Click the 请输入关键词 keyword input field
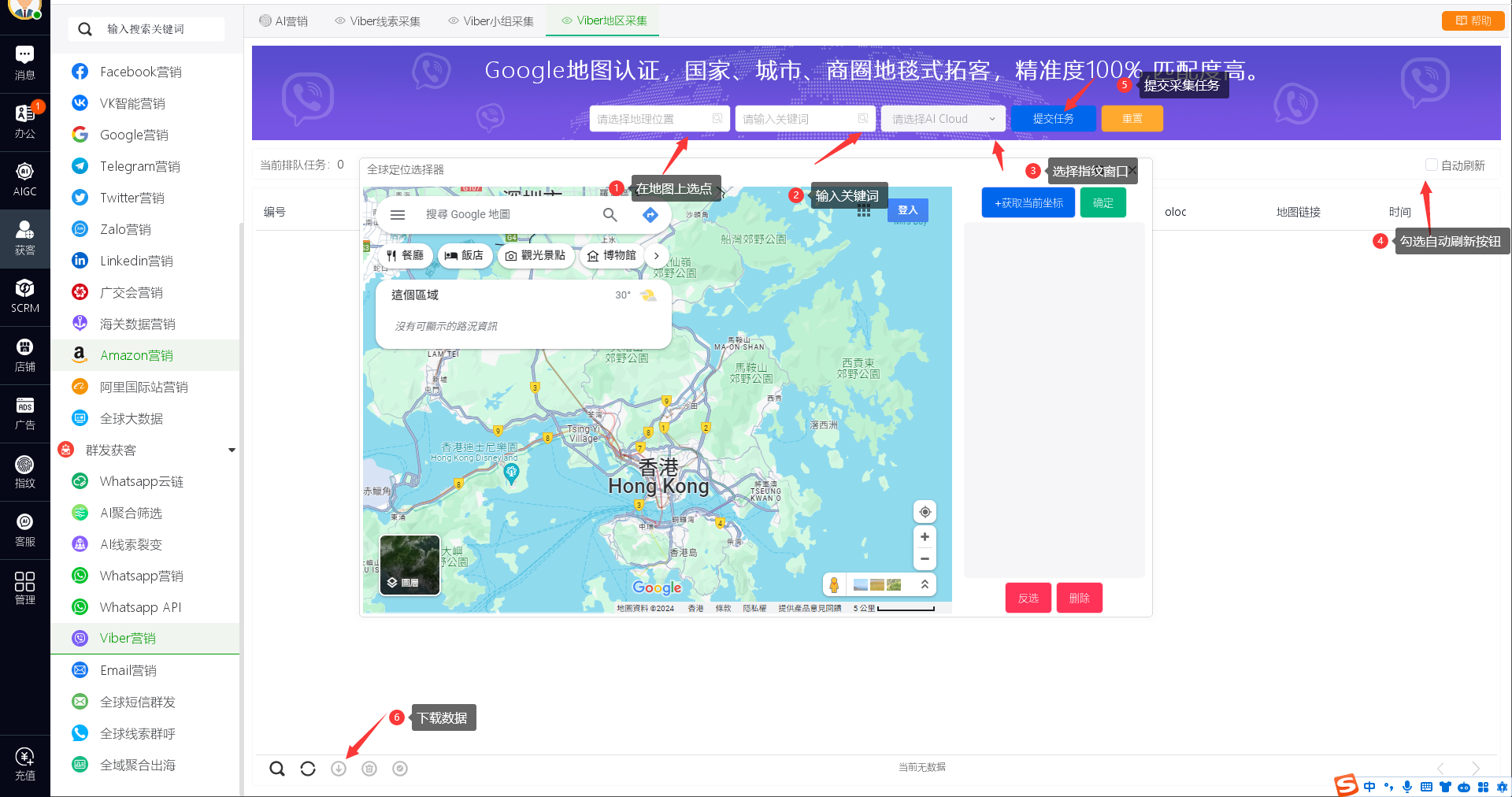Viewport: 1512px width, 797px height. pos(805,119)
